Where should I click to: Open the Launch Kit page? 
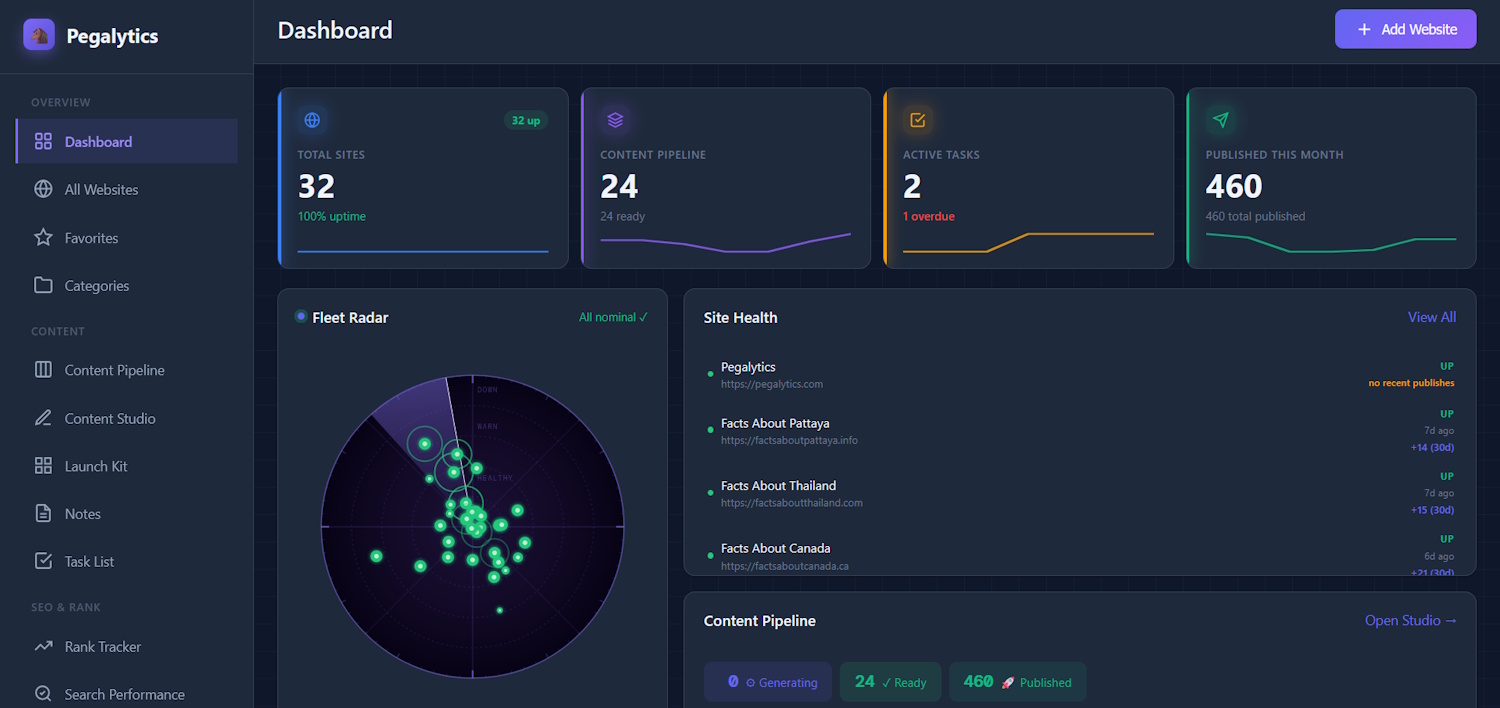(x=127, y=466)
